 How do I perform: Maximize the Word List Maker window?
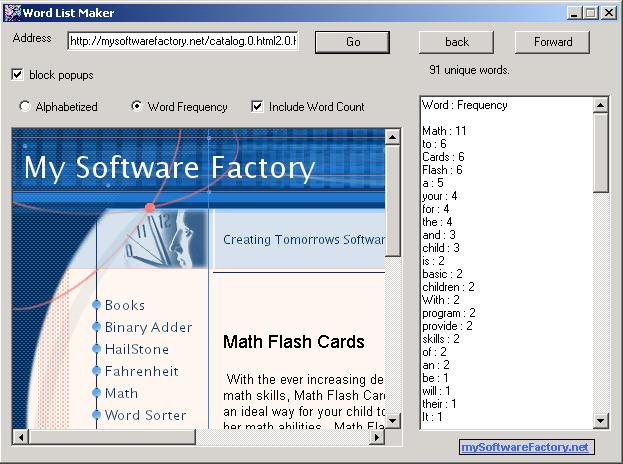[590, 13]
